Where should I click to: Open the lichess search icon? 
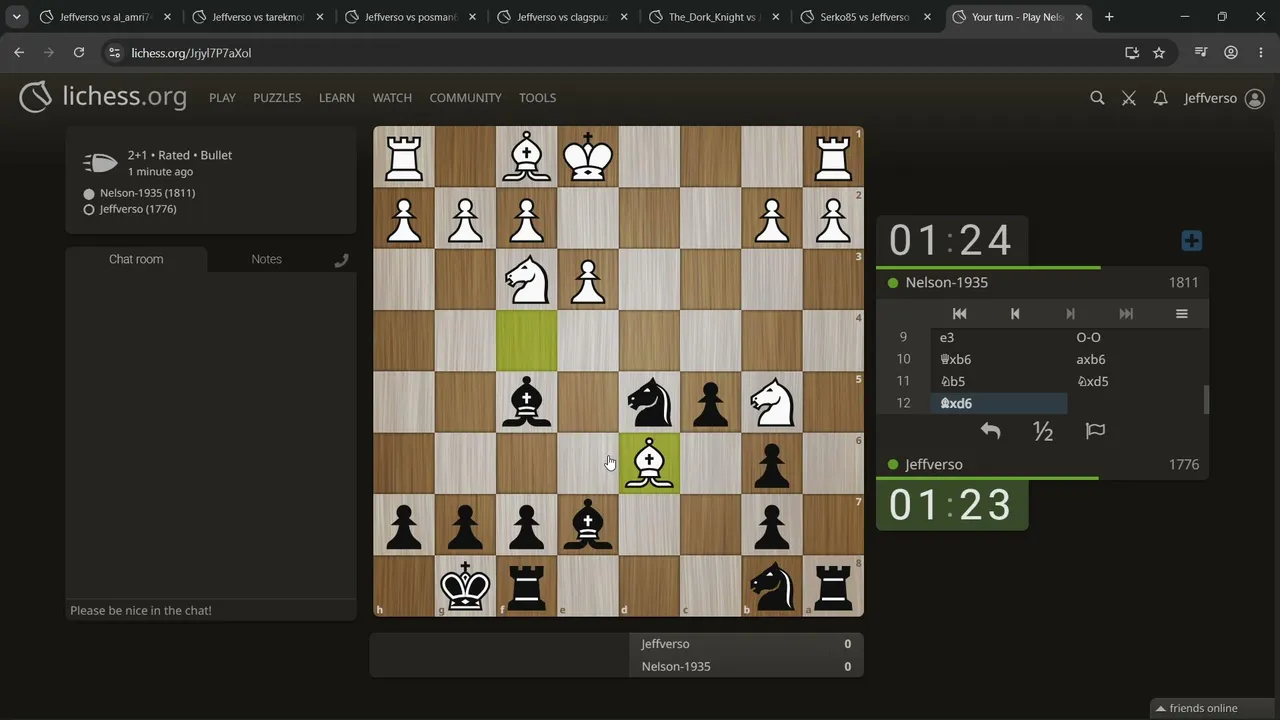tap(1097, 98)
